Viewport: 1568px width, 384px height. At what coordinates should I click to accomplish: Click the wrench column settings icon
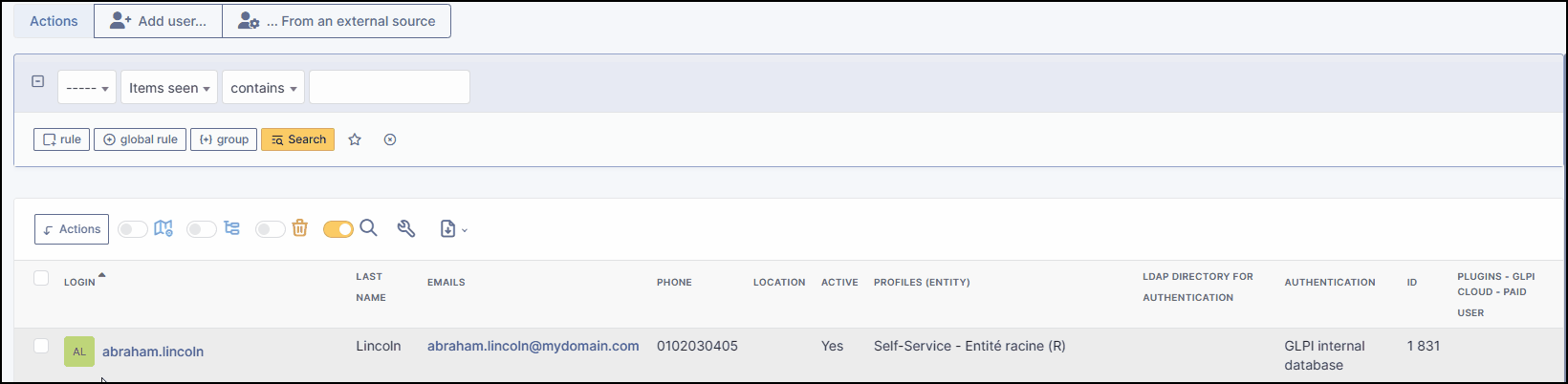coord(406,229)
